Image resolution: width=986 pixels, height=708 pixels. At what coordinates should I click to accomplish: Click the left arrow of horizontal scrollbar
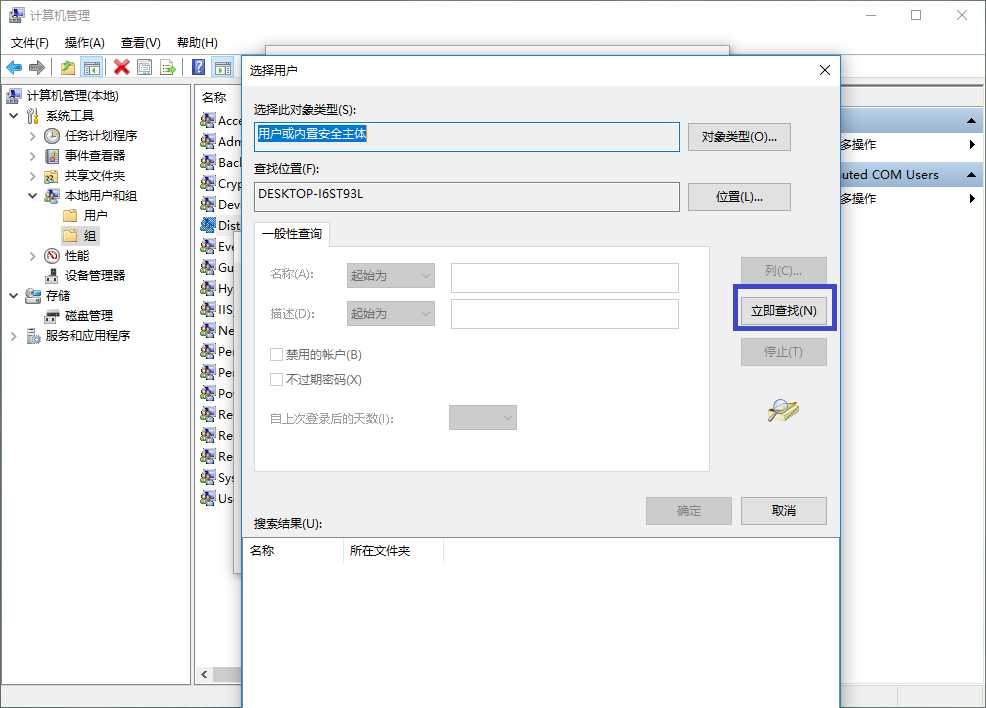click(204, 675)
